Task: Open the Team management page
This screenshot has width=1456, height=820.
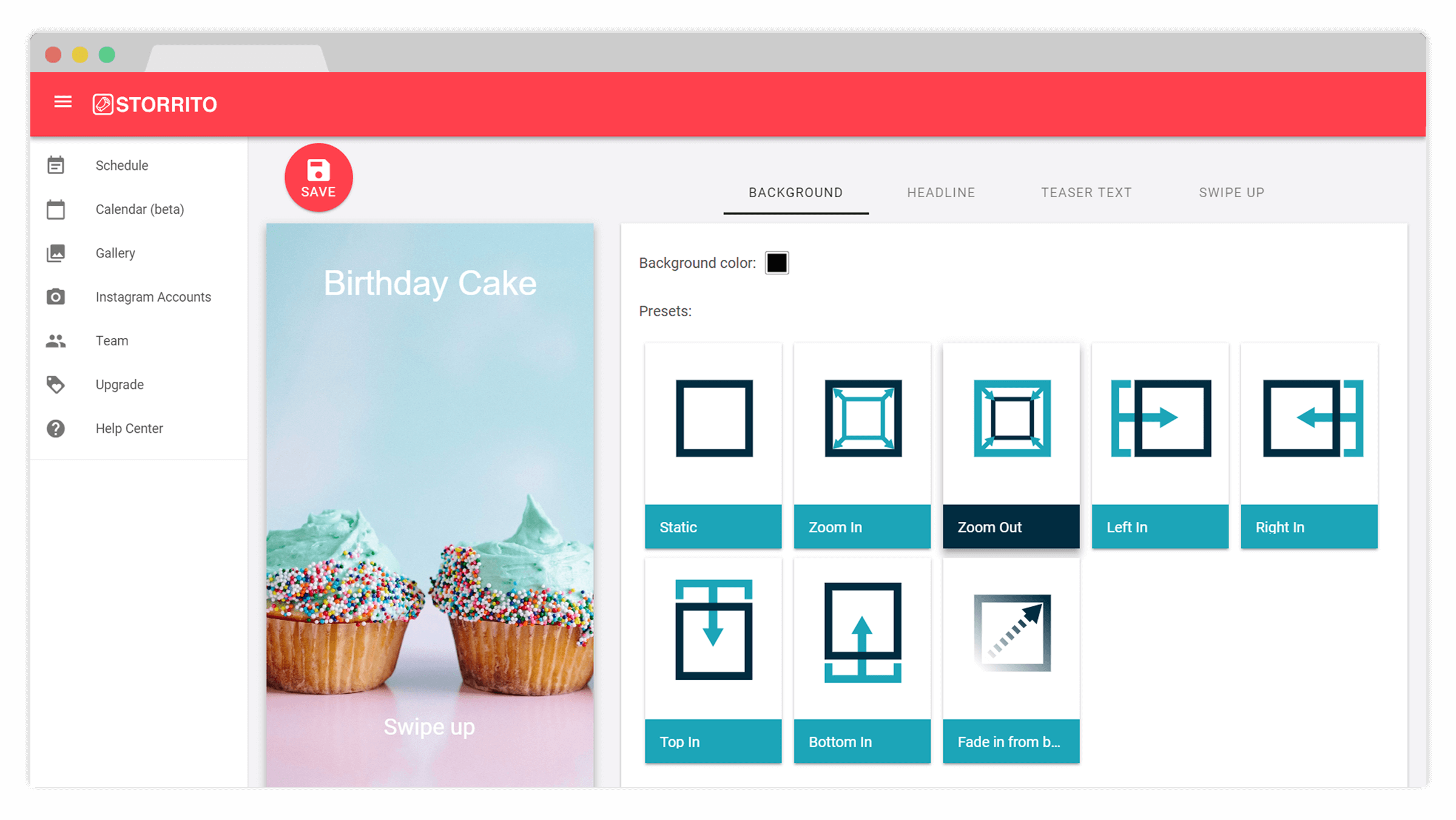Action: [111, 340]
